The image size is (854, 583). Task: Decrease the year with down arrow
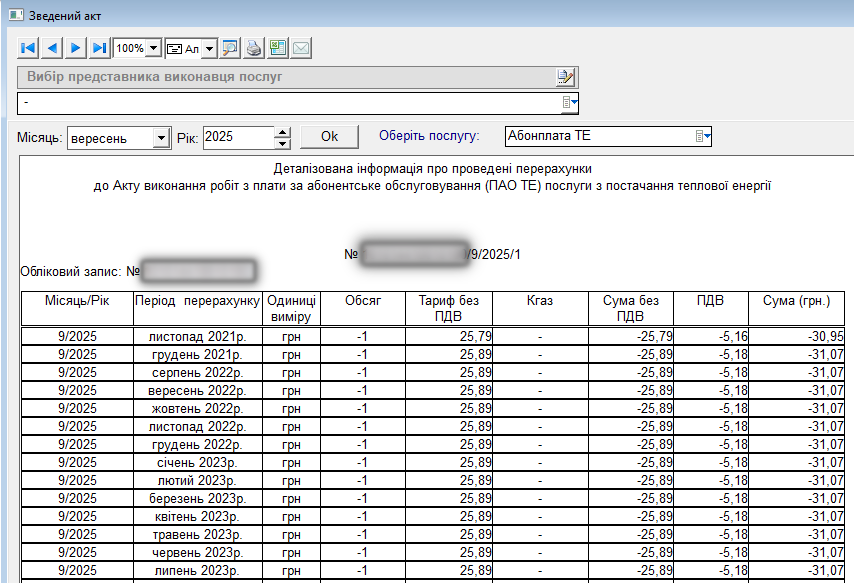282,144
